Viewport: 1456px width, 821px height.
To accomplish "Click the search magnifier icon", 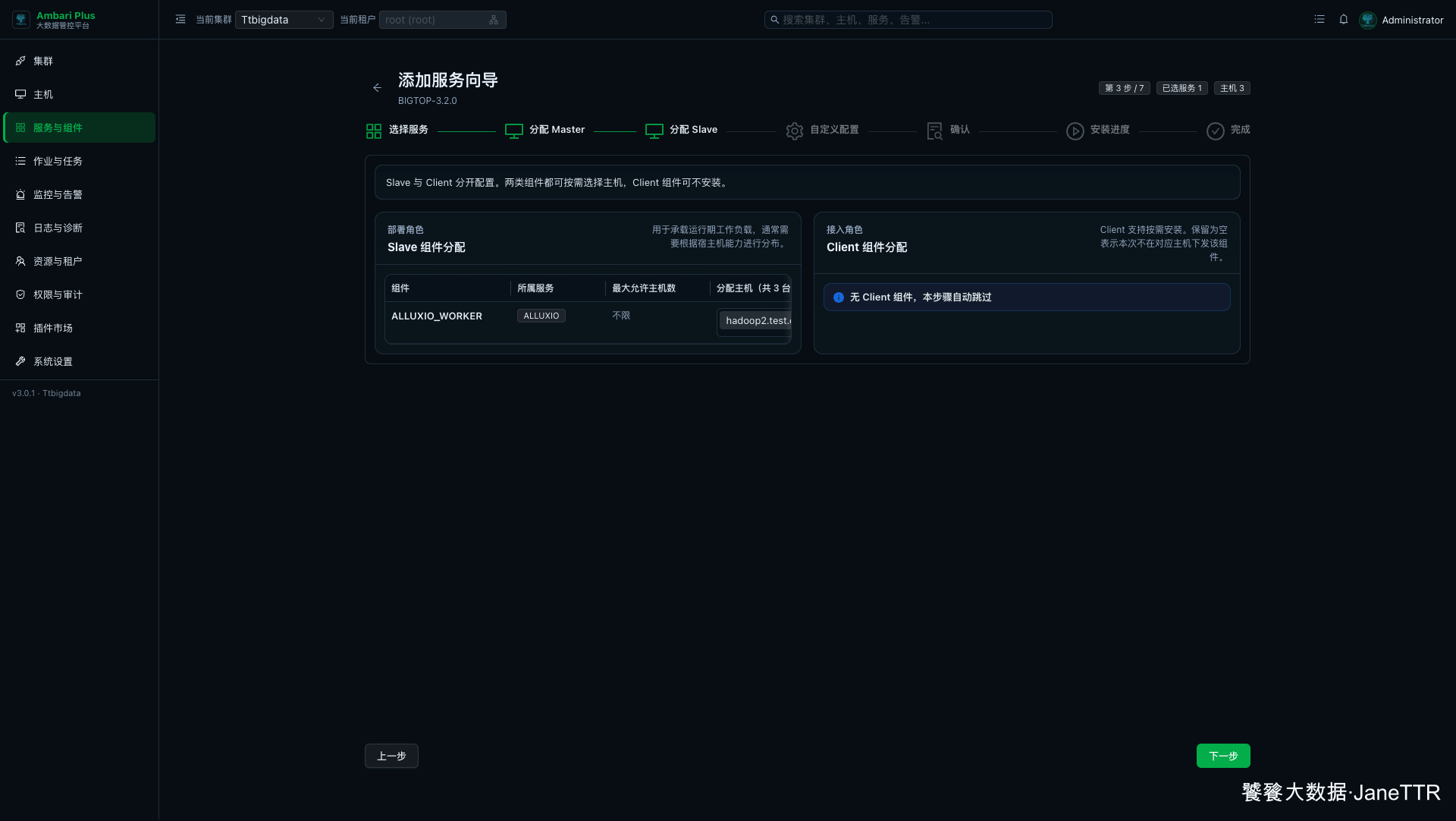I will point(774,20).
